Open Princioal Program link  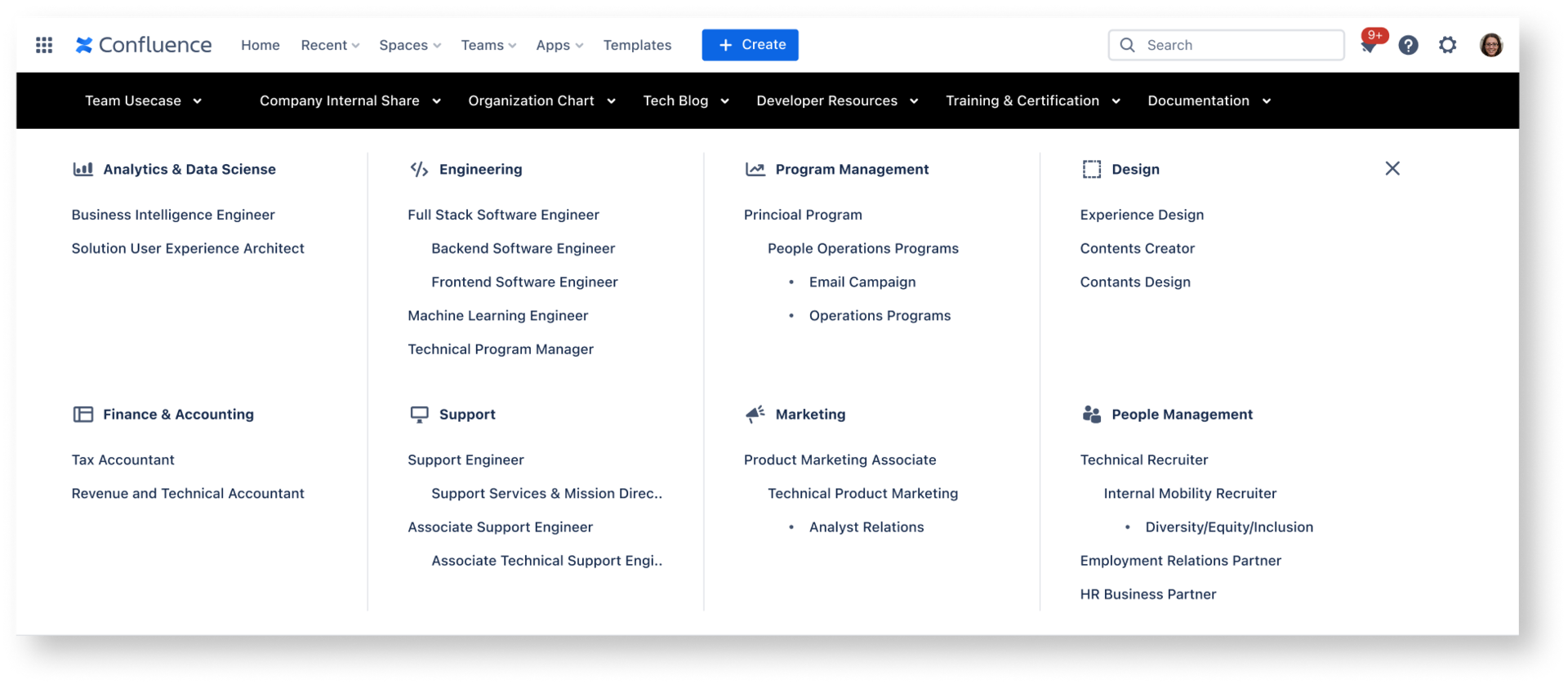803,215
